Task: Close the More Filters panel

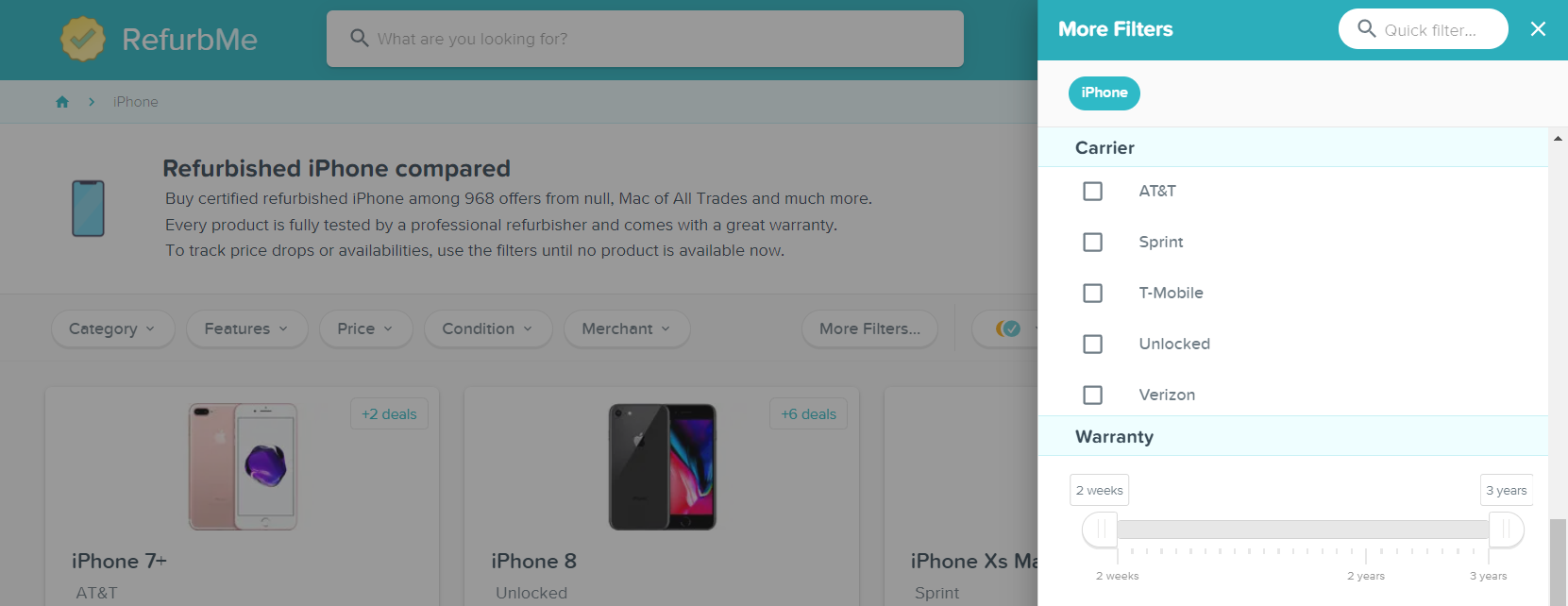Action: point(1538,29)
